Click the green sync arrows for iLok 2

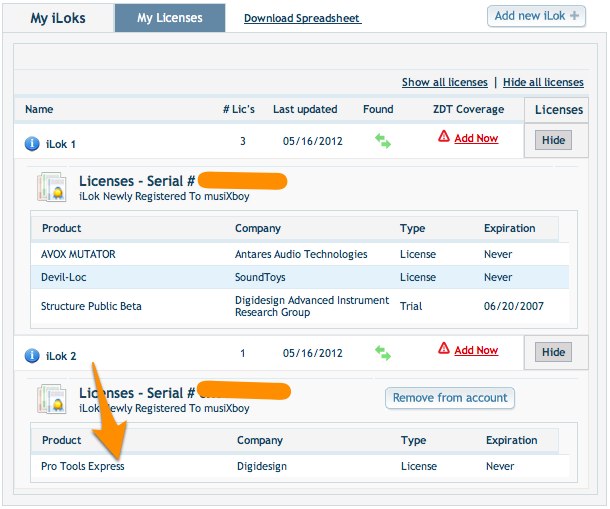coord(383,353)
